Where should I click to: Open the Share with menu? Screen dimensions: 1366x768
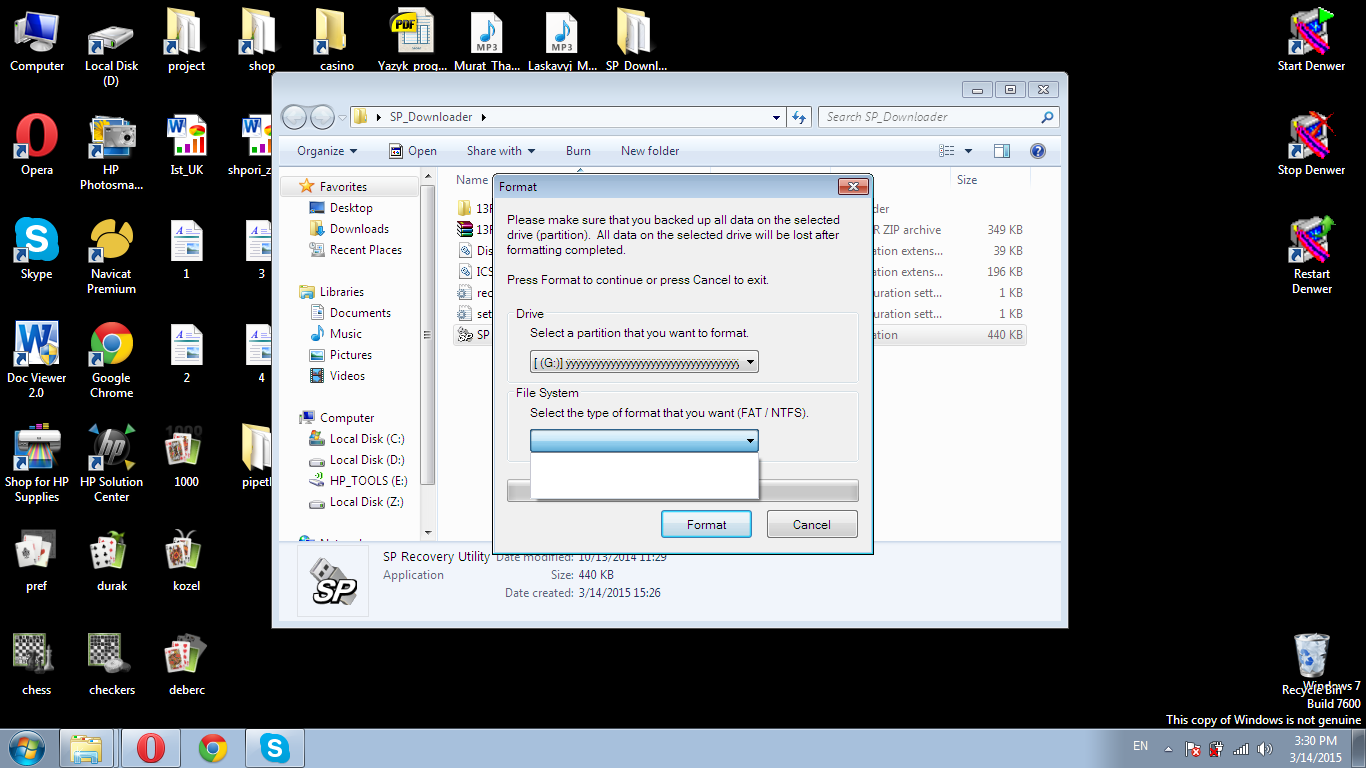click(500, 151)
